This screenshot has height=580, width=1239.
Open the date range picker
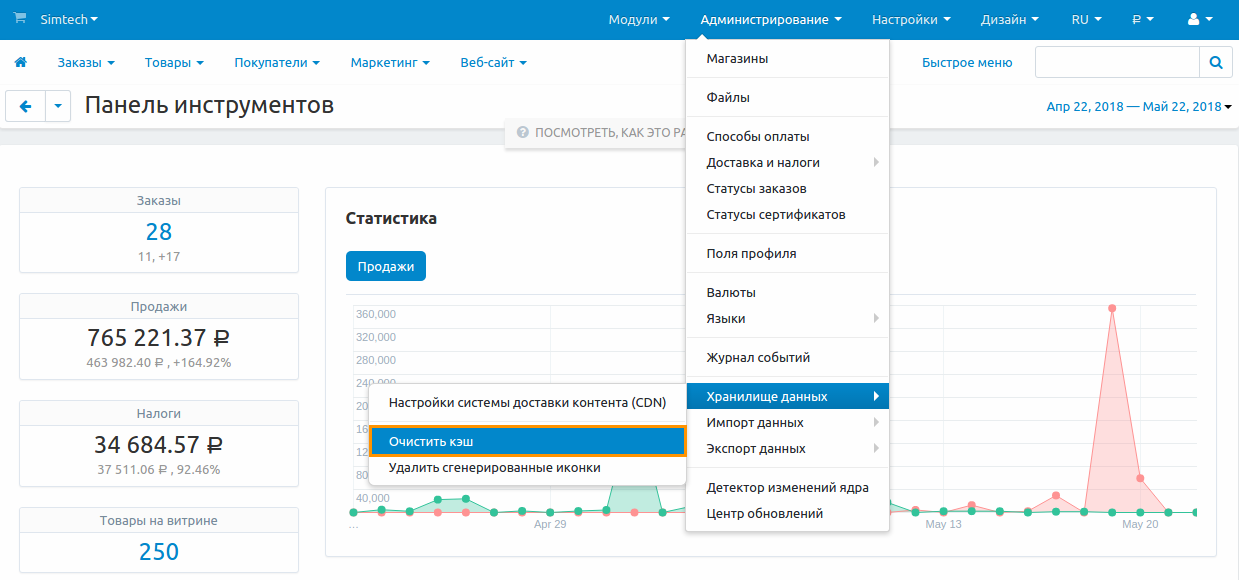(1138, 107)
